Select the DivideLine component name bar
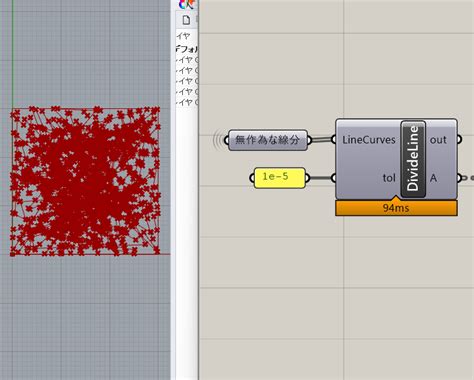Viewport: 474px width, 380px height. click(x=413, y=159)
